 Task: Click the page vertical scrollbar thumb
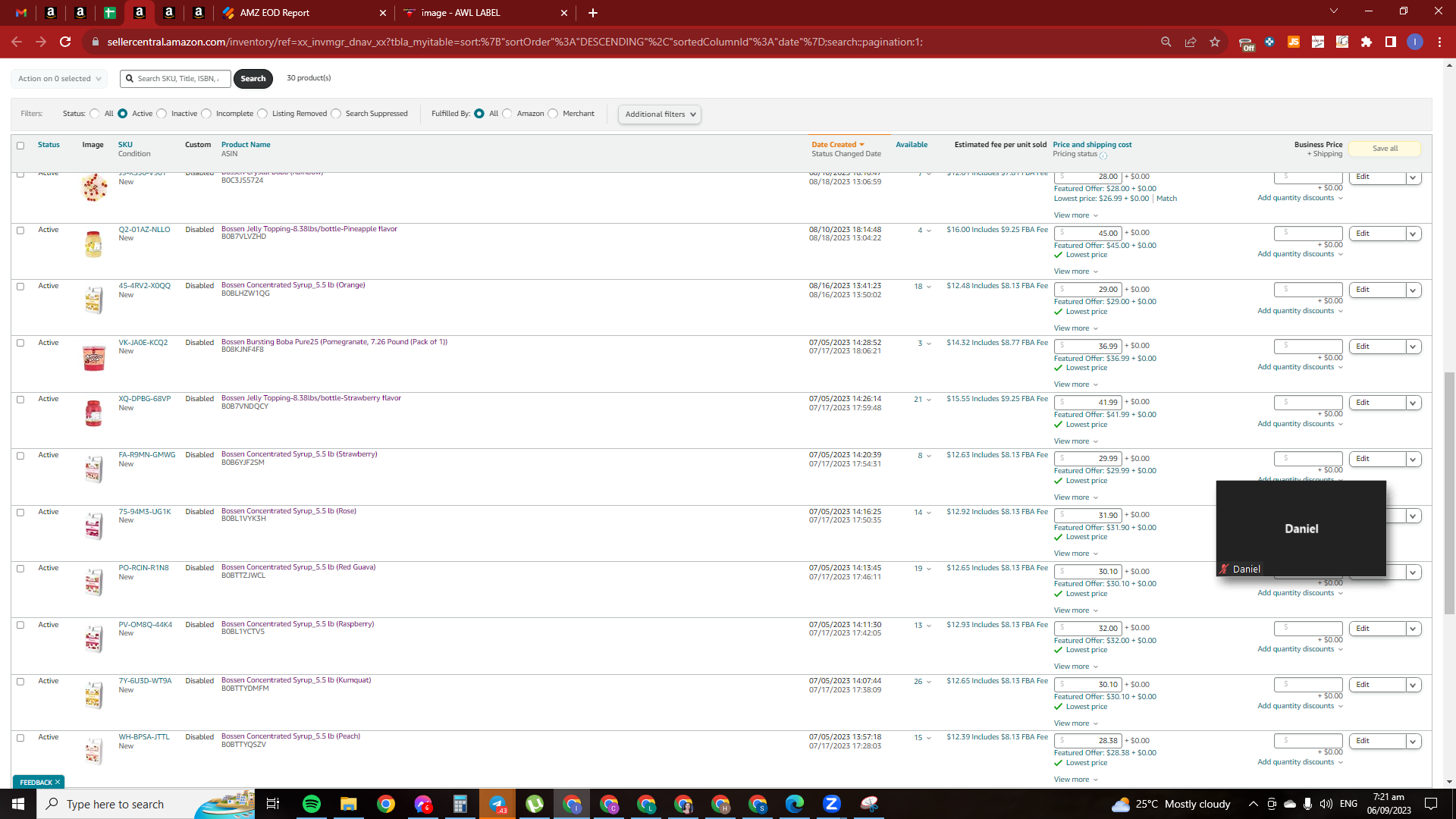(x=1449, y=493)
